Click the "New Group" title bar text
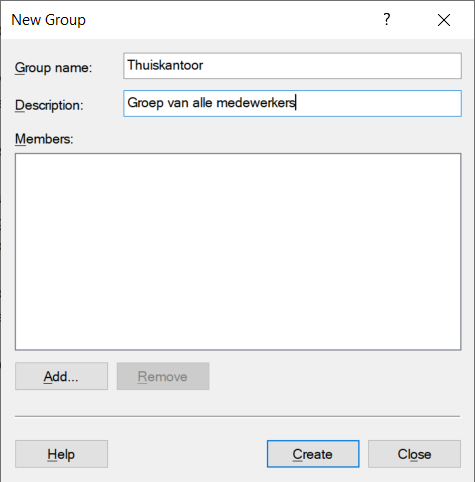This screenshot has width=475, height=482. (x=48, y=20)
